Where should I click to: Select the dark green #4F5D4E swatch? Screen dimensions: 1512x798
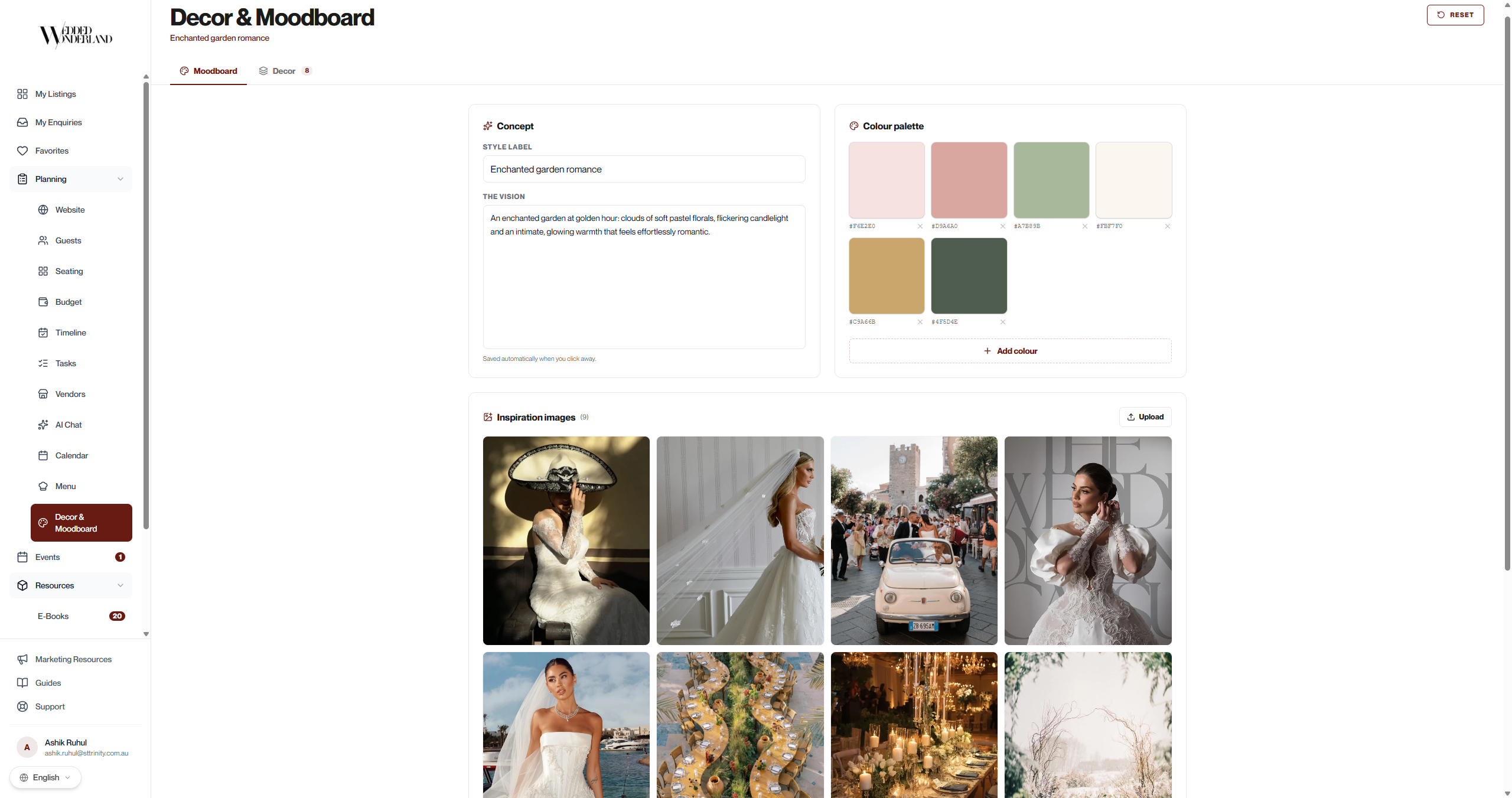969,276
